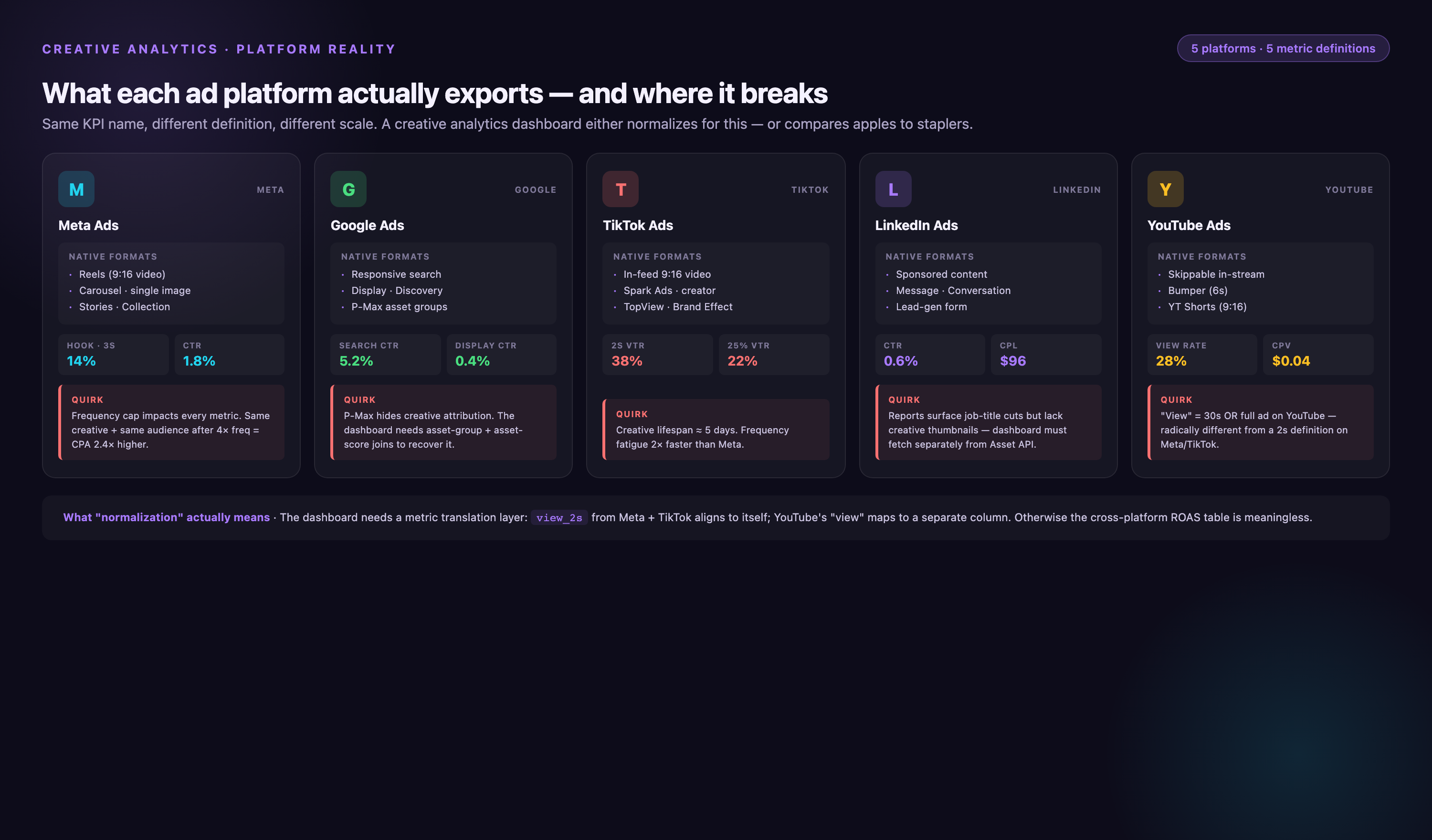
Task: Click the Google 'G' platform icon
Action: point(348,189)
